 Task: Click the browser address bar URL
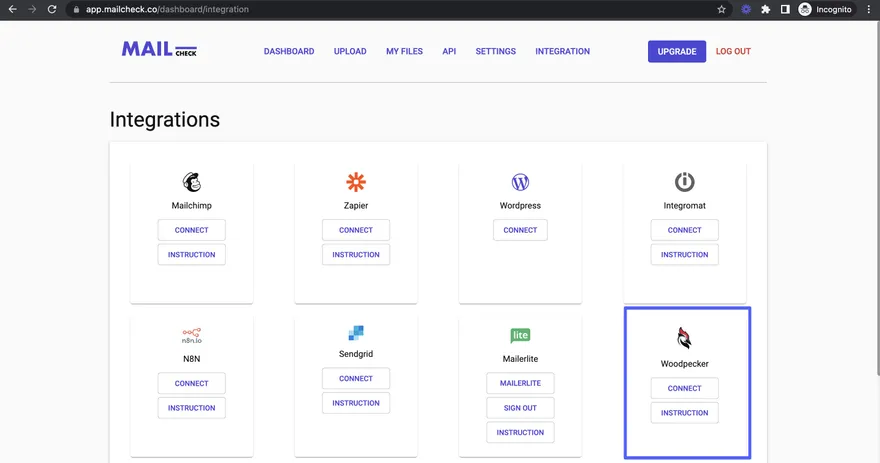click(168, 9)
